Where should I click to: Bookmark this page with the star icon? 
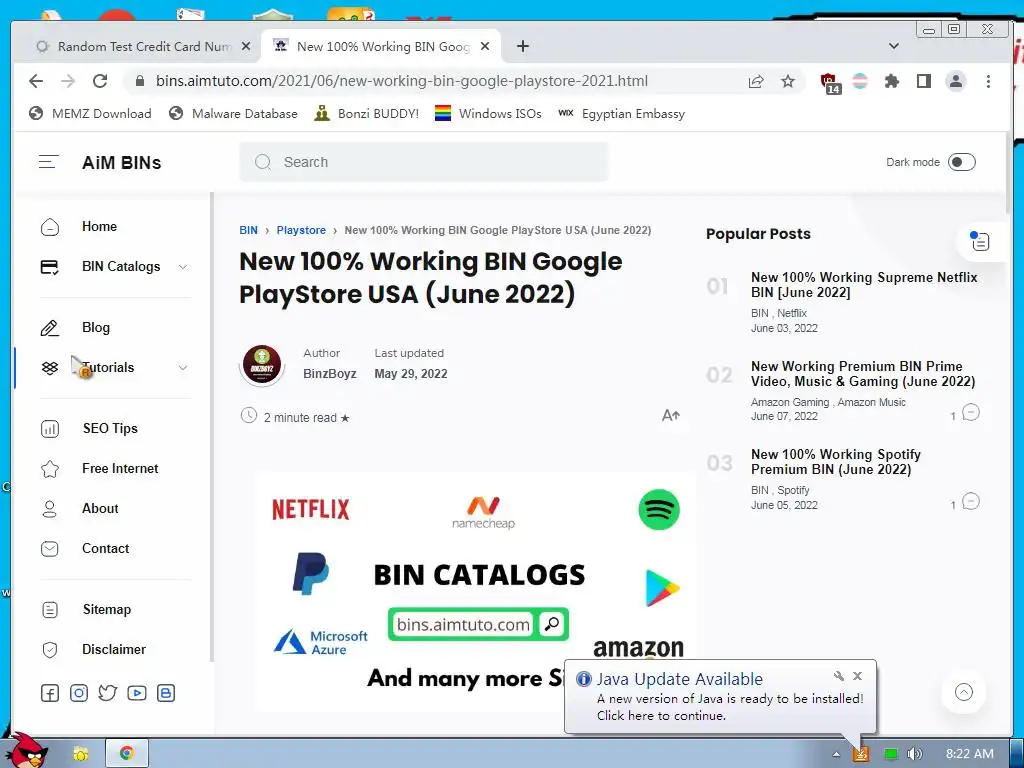pos(788,81)
